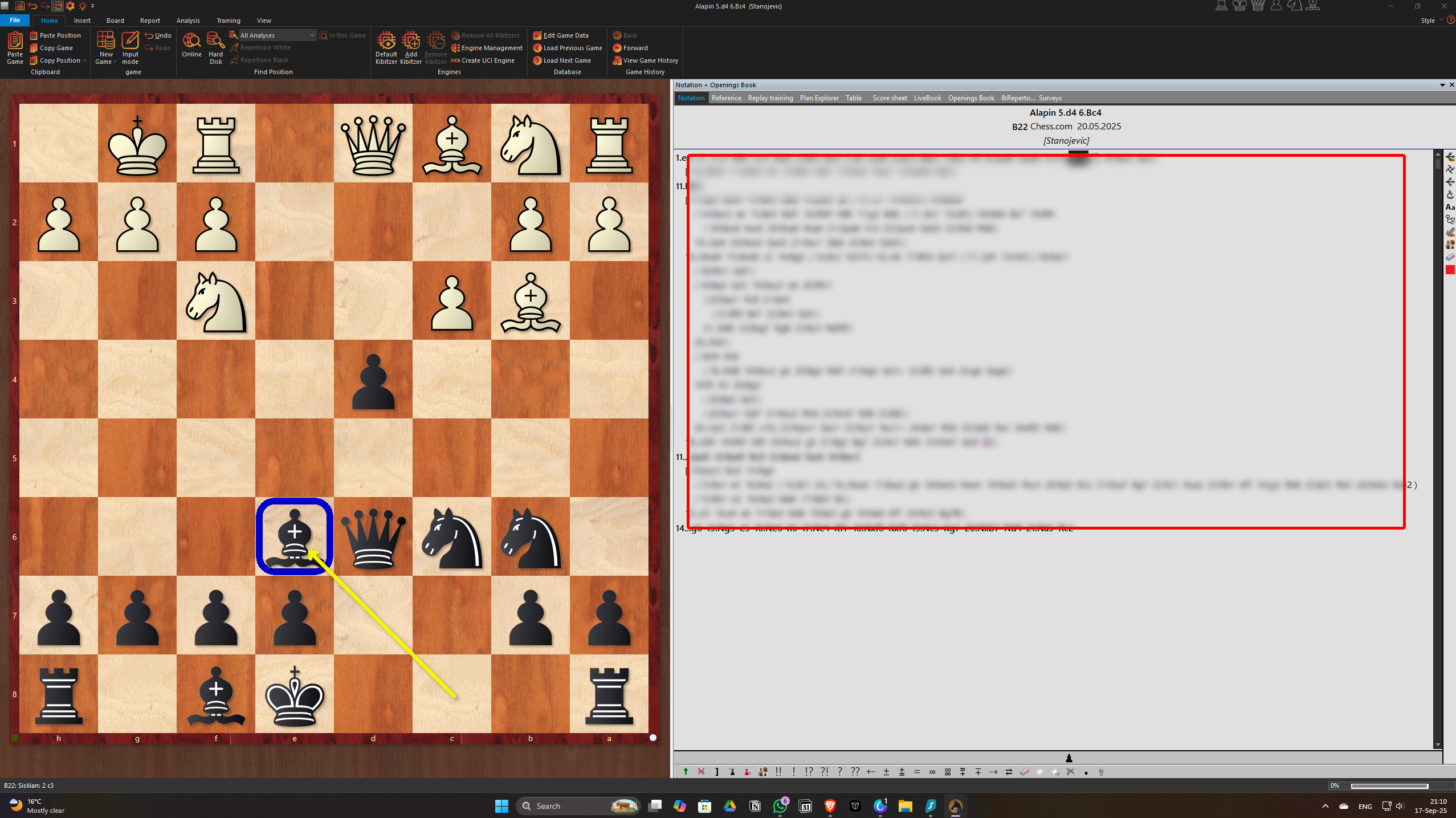Click the gear settings icon in quick access bar
Image resolution: width=1456 pixels, height=818 pixels.
coord(70,6)
